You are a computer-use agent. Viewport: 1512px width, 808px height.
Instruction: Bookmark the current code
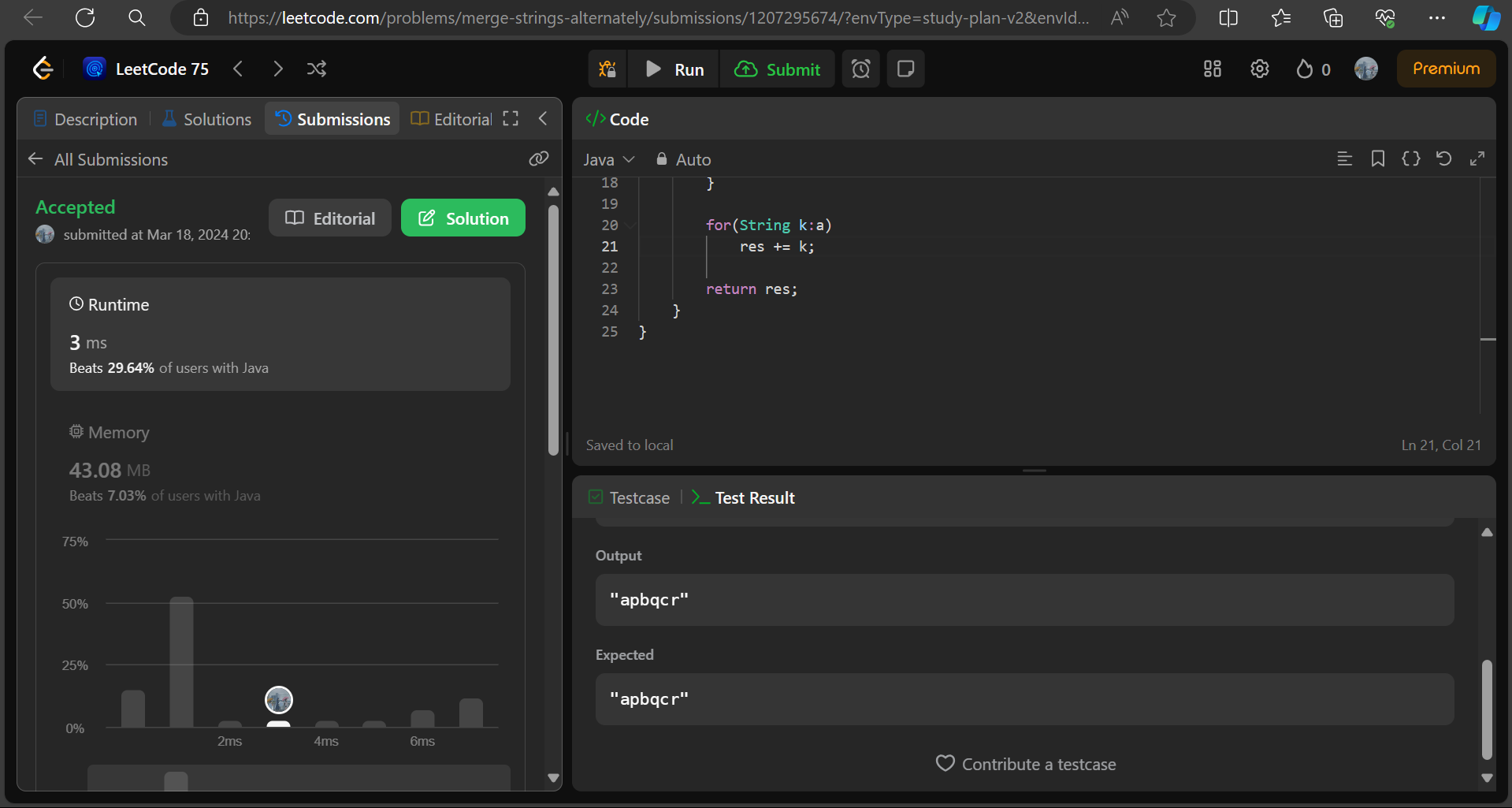(x=1377, y=158)
